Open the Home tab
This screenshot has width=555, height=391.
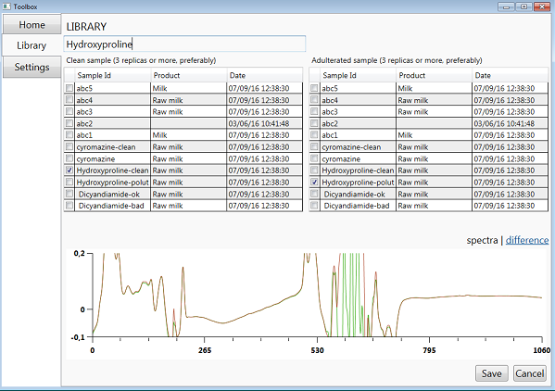[x=32, y=25]
